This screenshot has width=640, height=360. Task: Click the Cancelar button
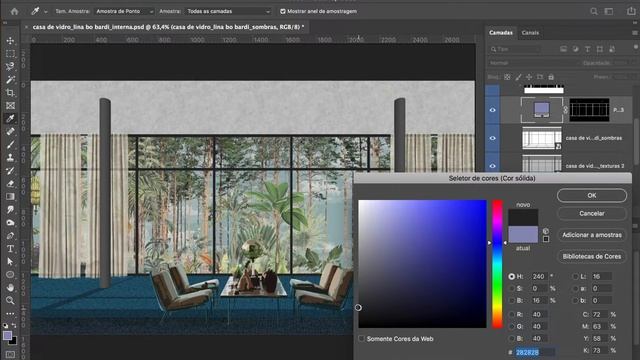pos(592,213)
